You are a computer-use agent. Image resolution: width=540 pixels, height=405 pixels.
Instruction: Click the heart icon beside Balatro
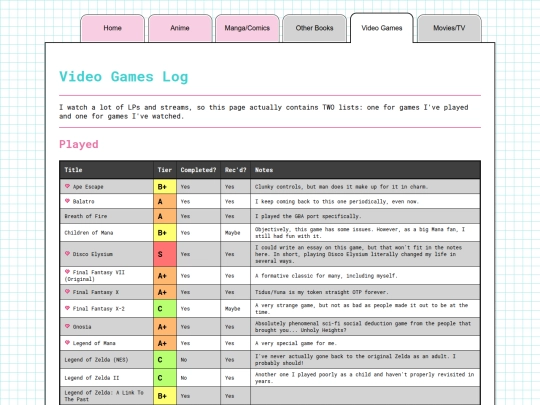tap(68, 201)
